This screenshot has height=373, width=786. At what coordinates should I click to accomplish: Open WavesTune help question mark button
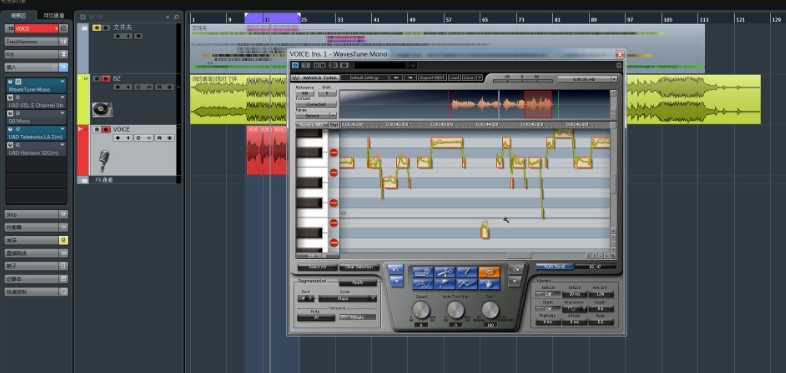pyautogui.click(x=479, y=78)
